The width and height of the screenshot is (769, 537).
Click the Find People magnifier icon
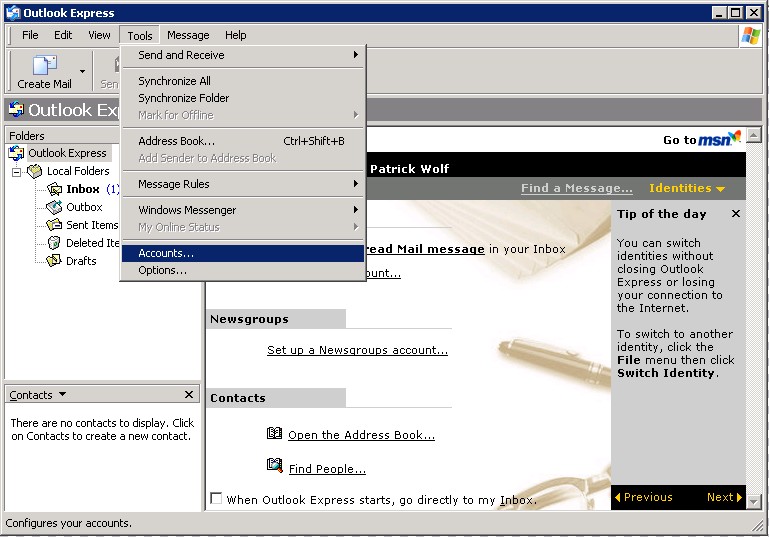pos(275,465)
